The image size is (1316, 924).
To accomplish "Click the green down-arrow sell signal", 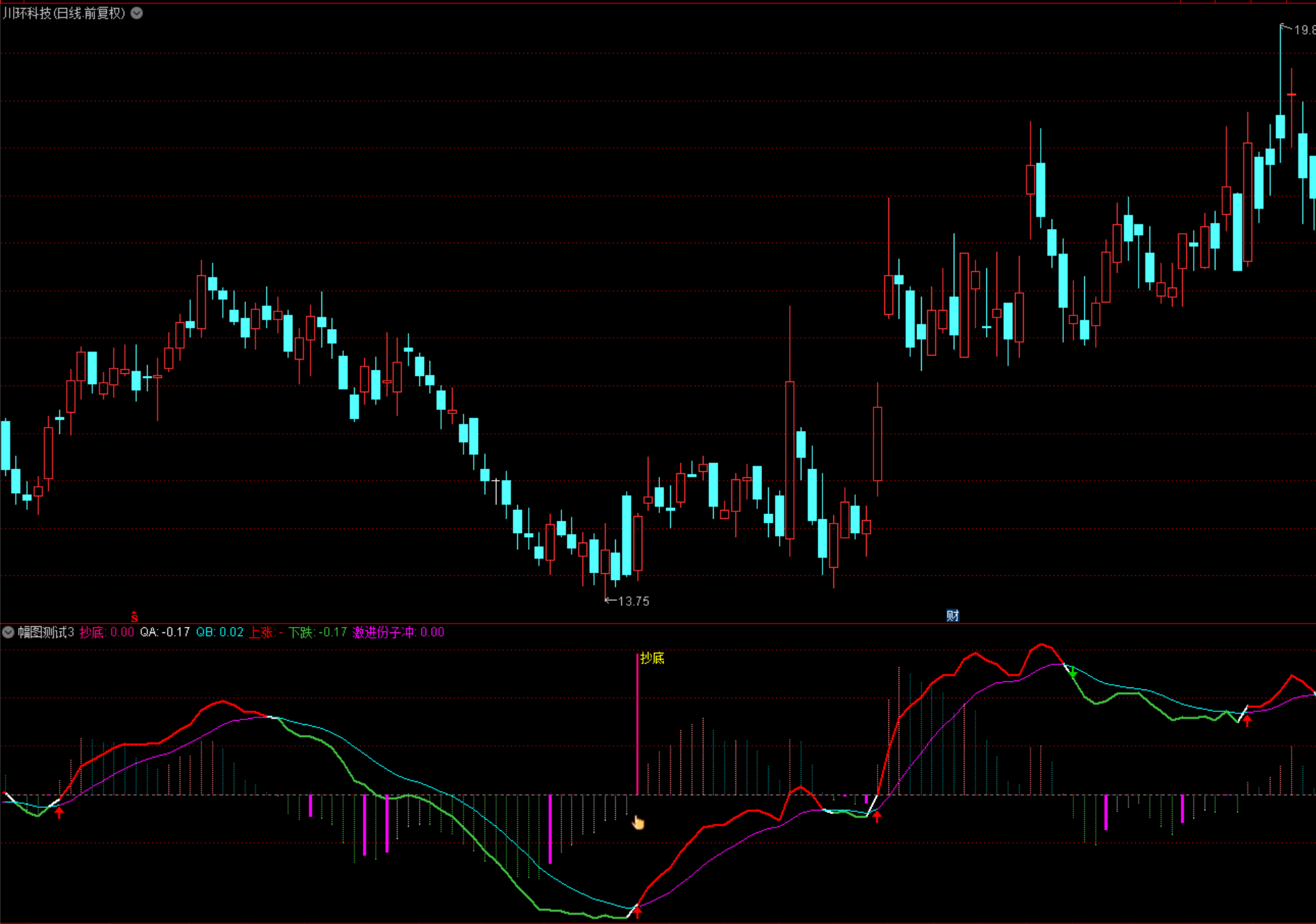I will point(1073,672).
